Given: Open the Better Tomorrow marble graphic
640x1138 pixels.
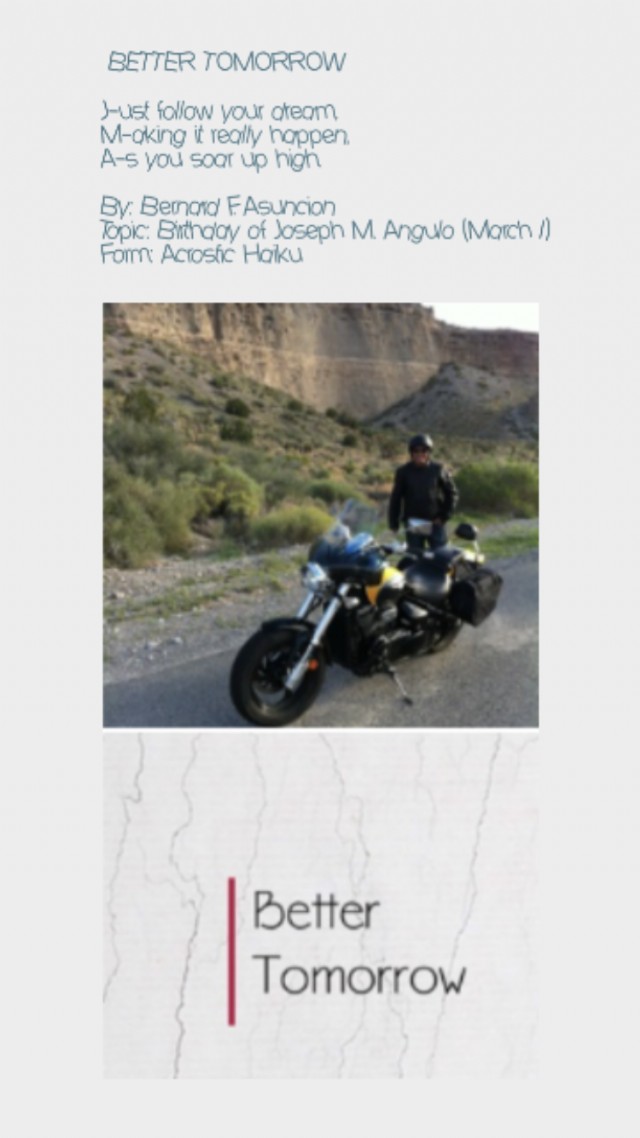Looking at the screenshot, I should (321, 906).
